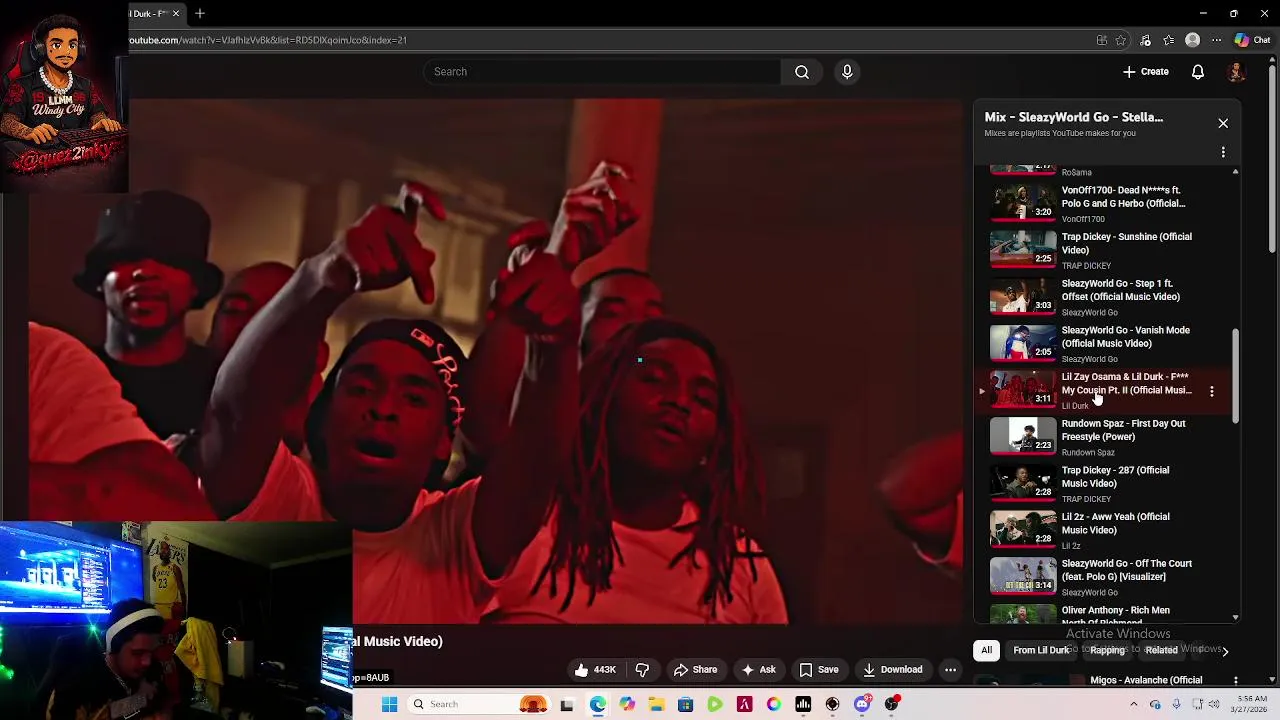Add page to favorites star icon
This screenshot has width=1280, height=720.
(x=1121, y=40)
